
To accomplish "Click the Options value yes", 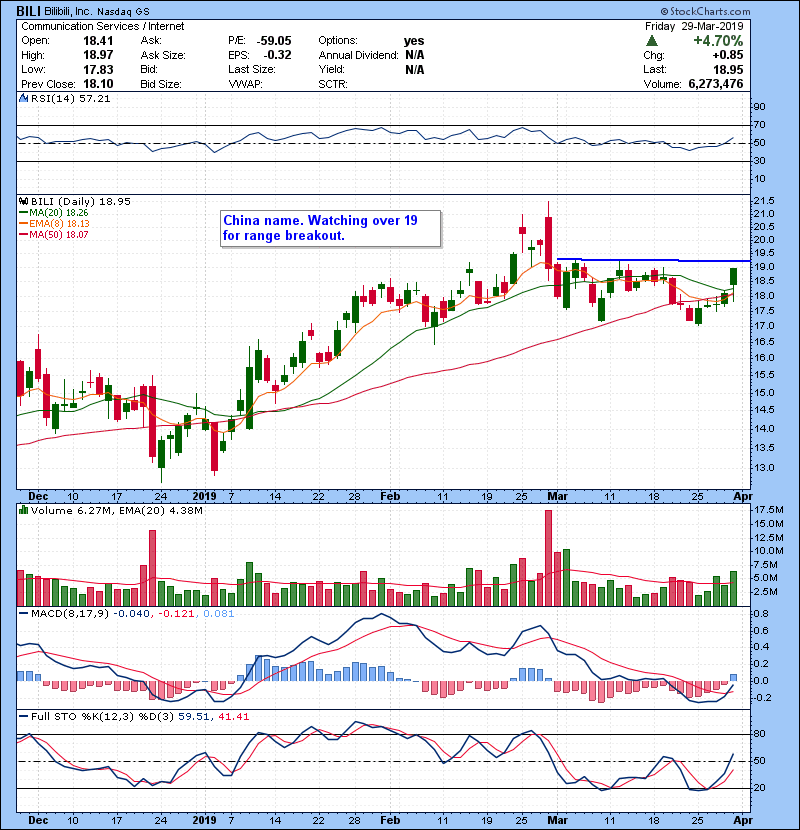I will click(414, 41).
